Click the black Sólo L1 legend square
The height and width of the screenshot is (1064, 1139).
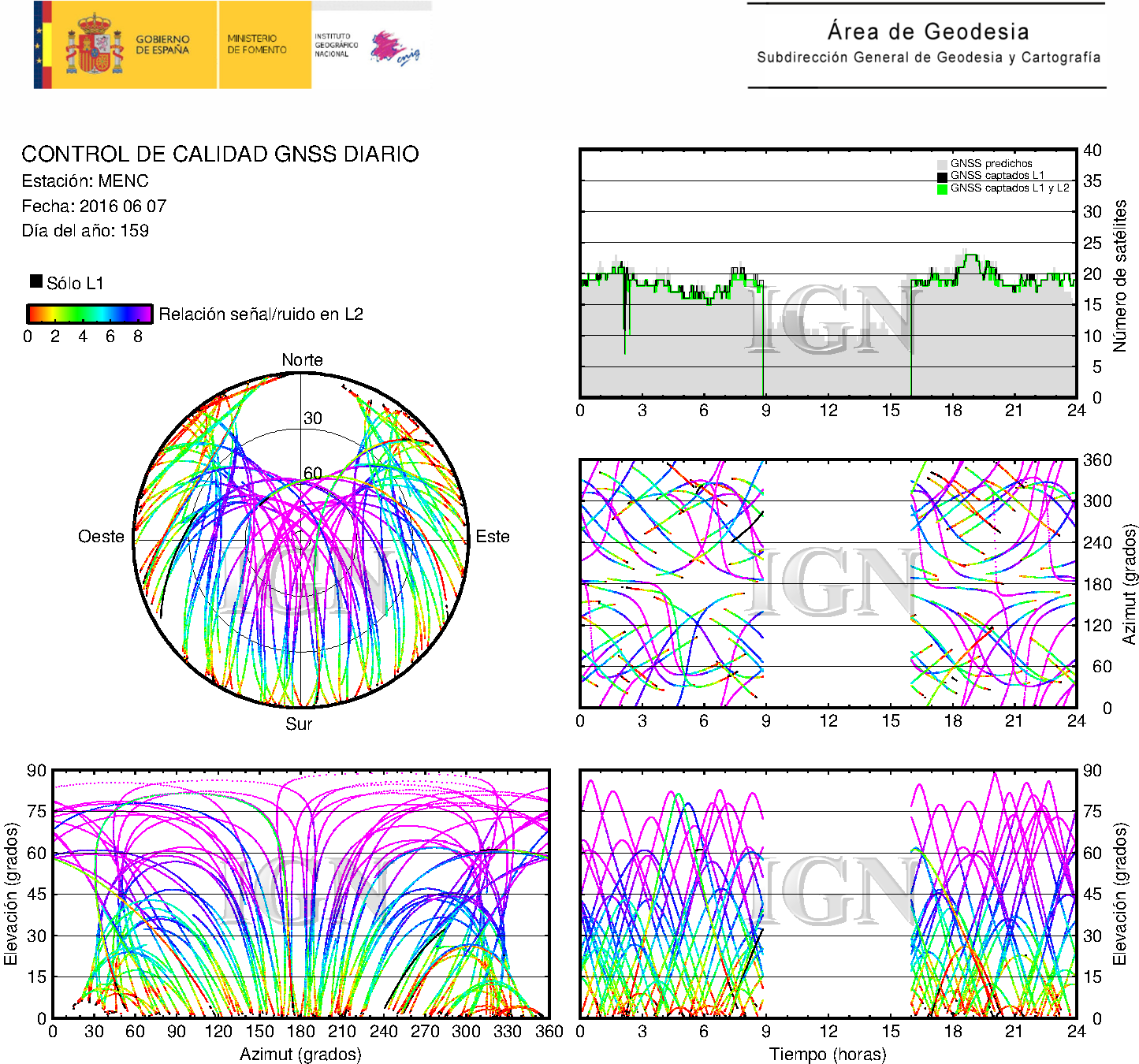[36, 281]
